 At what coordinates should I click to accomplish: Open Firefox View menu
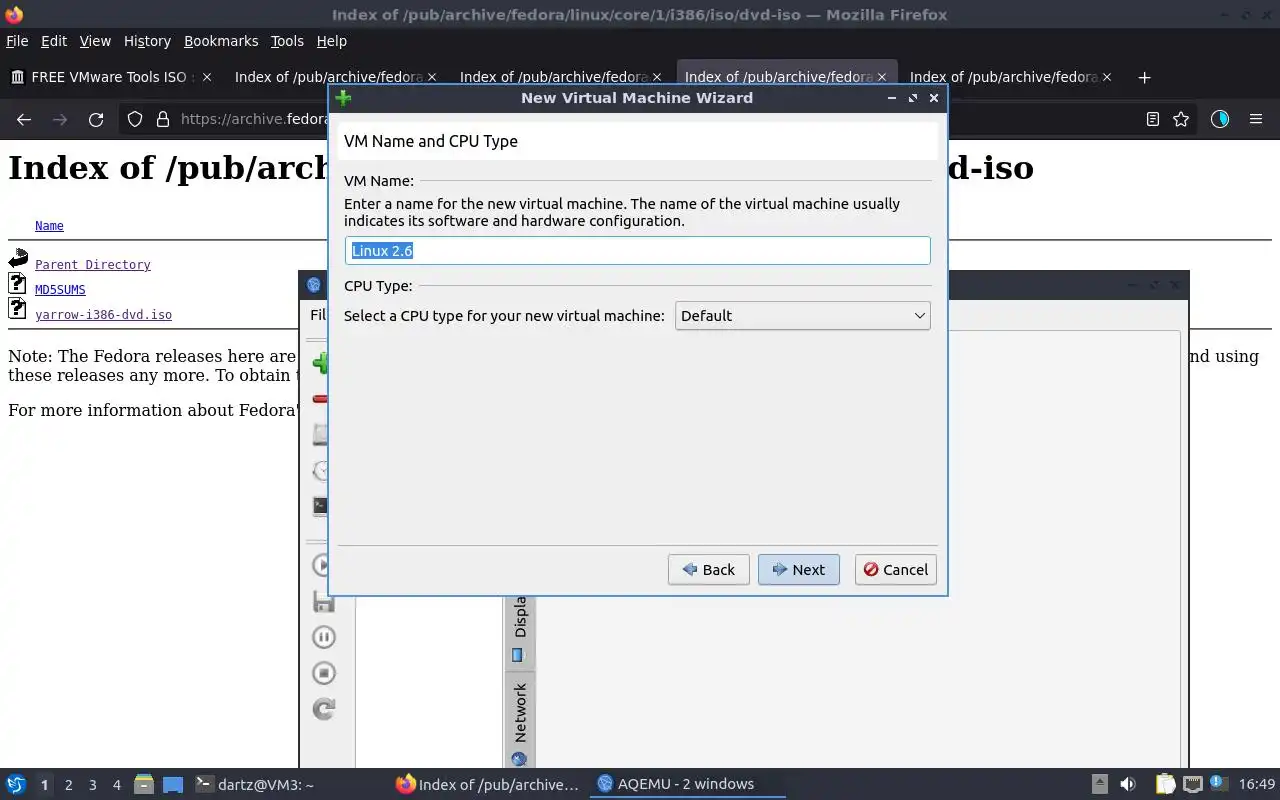pyautogui.click(x=95, y=41)
